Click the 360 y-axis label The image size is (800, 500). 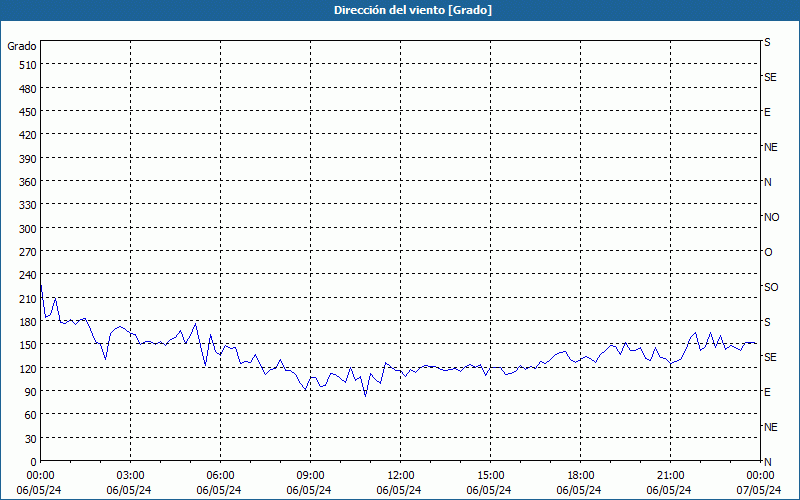point(28,182)
